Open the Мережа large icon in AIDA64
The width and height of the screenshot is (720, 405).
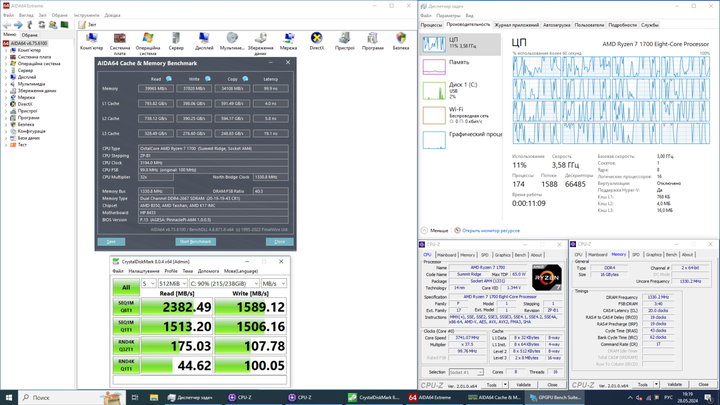(x=288, y=41)
